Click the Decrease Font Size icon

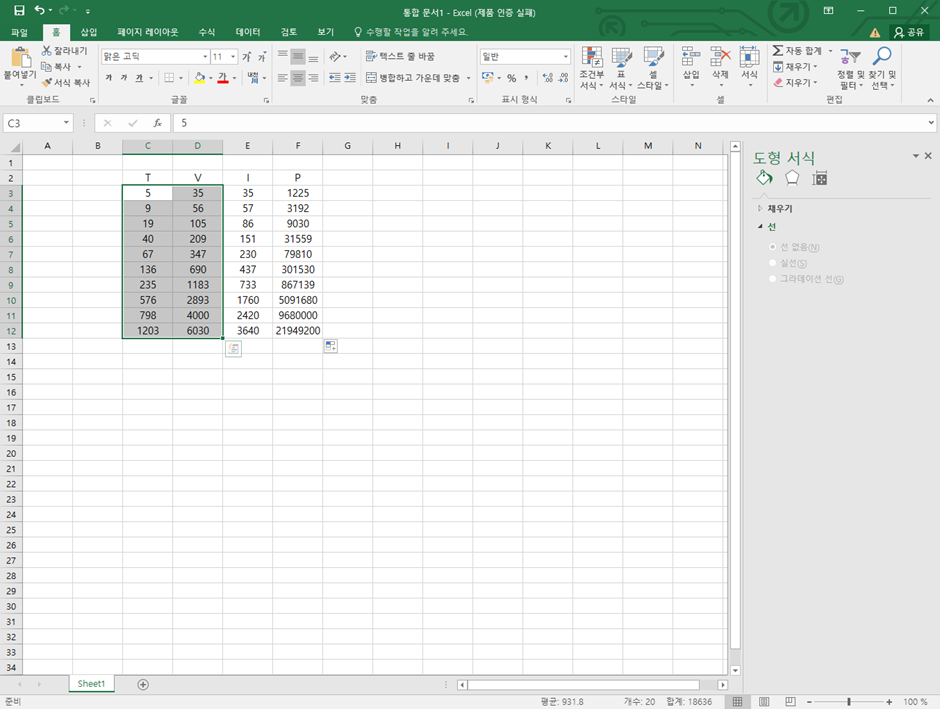click(x=262, y=57)
